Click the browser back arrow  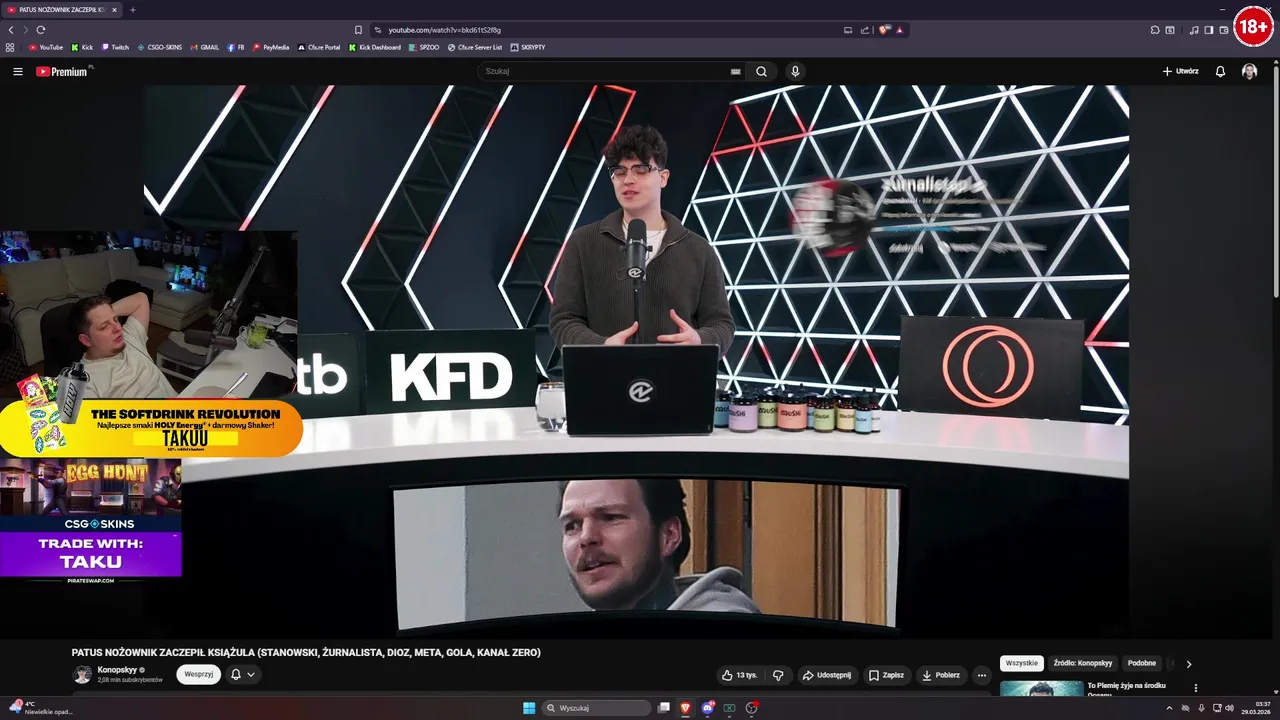pos(11,30)
